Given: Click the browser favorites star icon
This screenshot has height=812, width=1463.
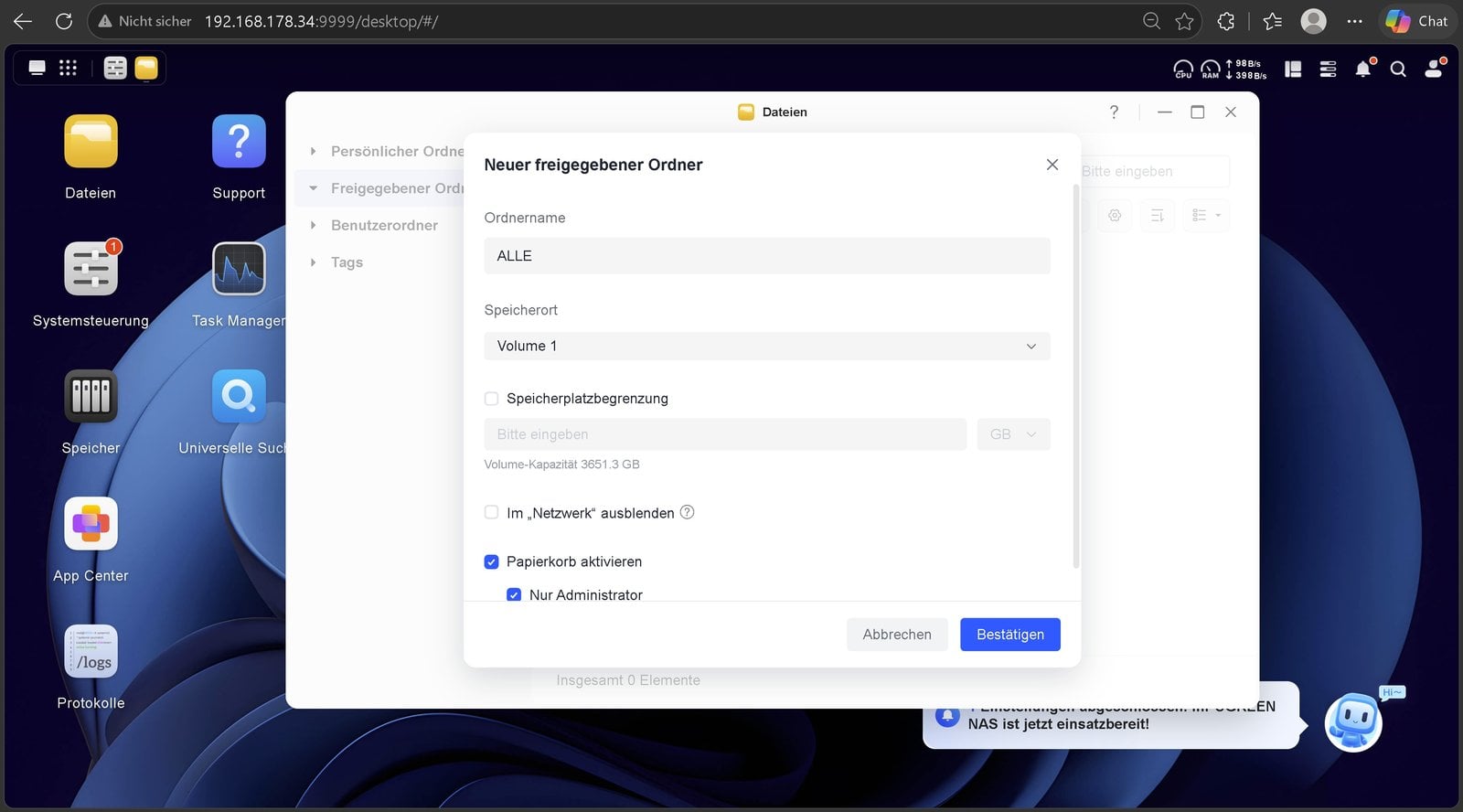Looking at the screenshot, I should pos(1185,21).
